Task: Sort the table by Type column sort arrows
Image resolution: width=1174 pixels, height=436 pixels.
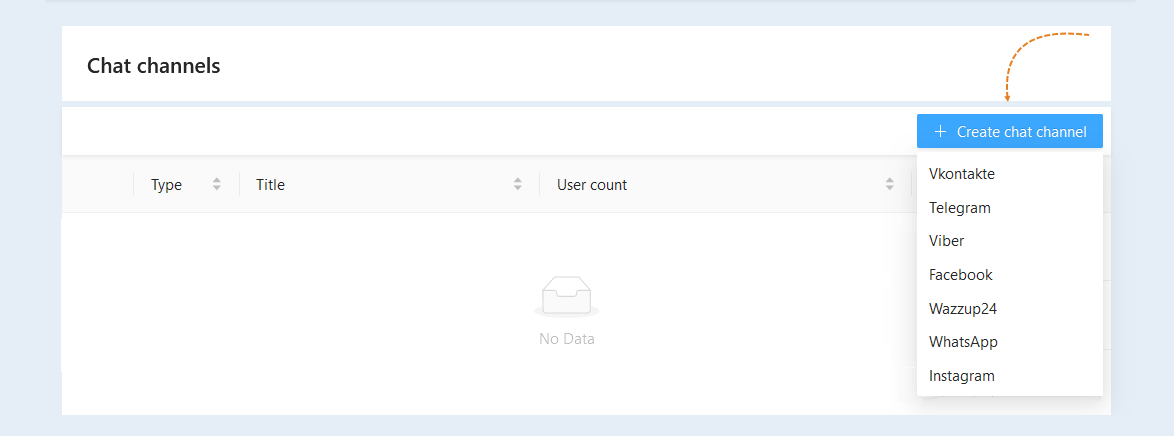Action: click(217, 184)
